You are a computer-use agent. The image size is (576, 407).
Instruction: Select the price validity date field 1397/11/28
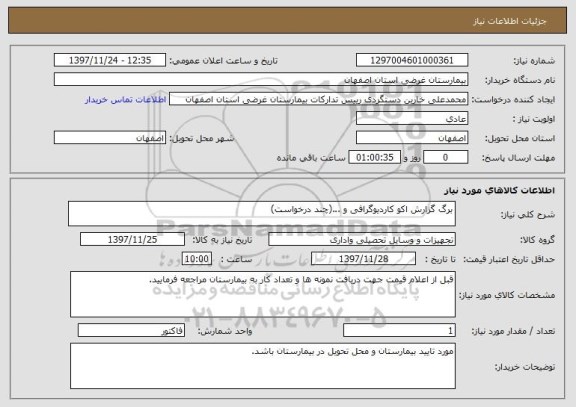[363, 259]
